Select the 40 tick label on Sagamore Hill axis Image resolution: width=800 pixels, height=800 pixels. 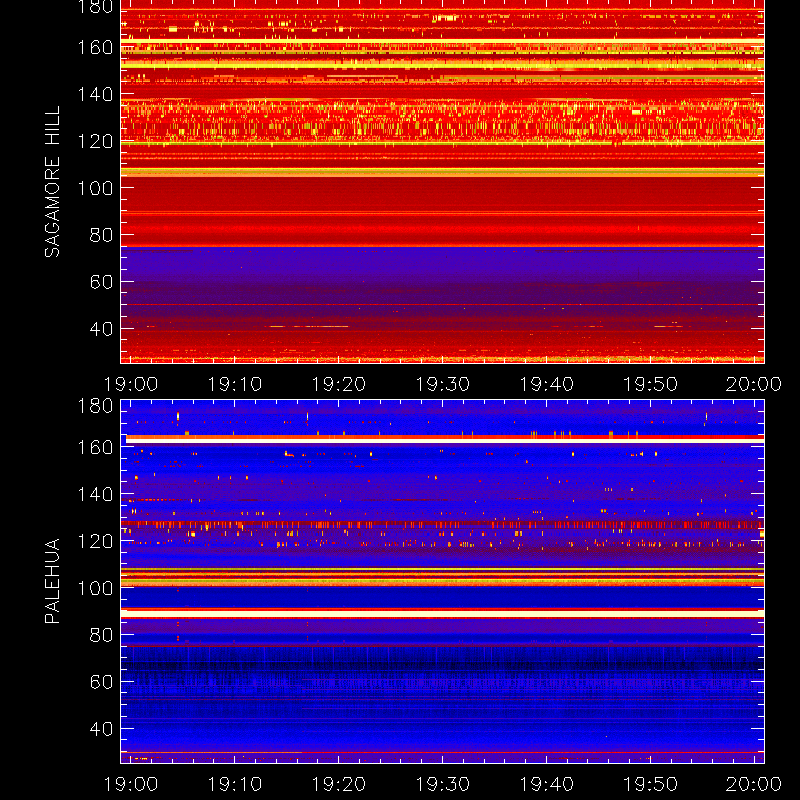102,329
